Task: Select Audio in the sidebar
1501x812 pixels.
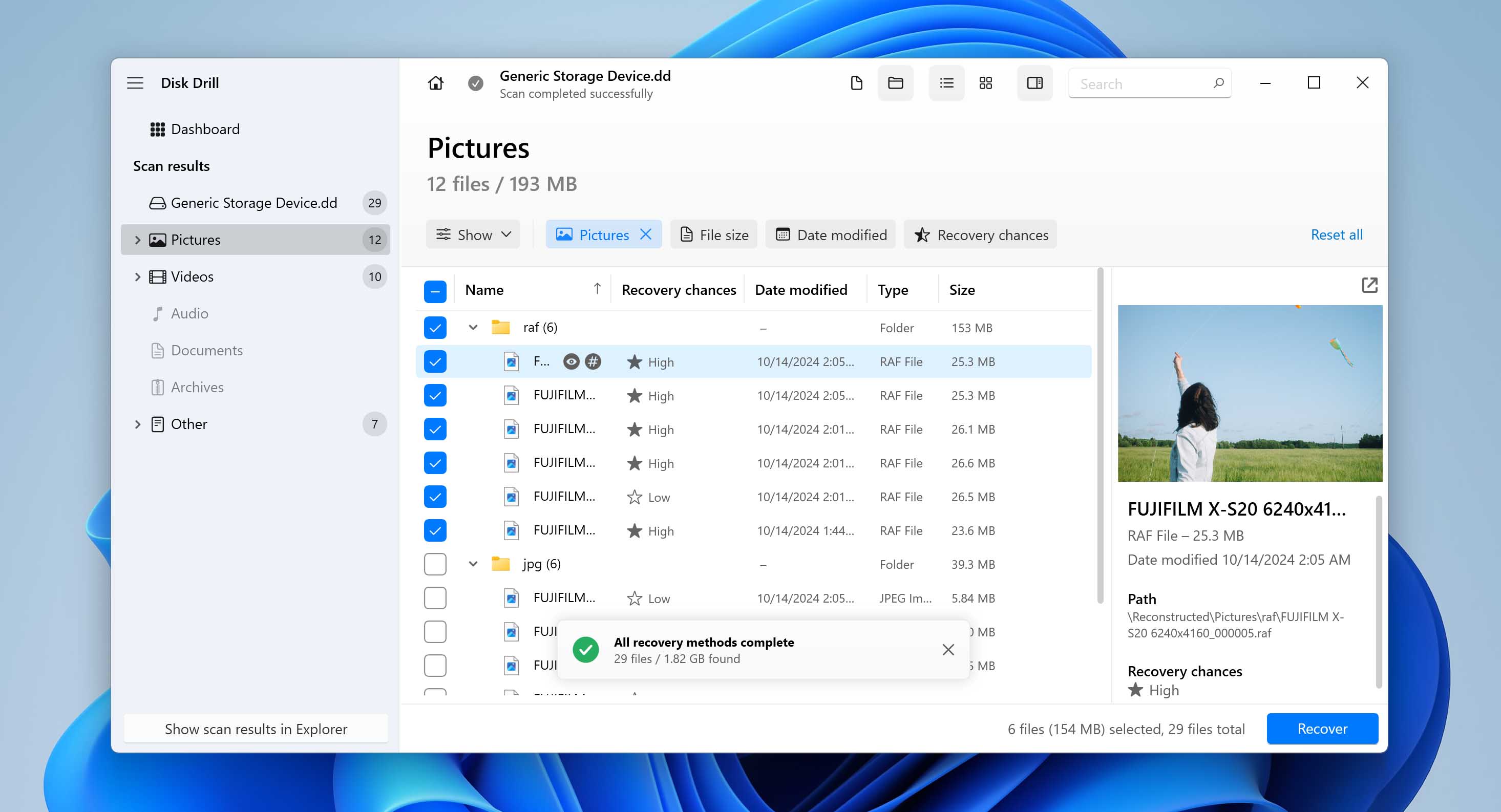Action: 255,313
